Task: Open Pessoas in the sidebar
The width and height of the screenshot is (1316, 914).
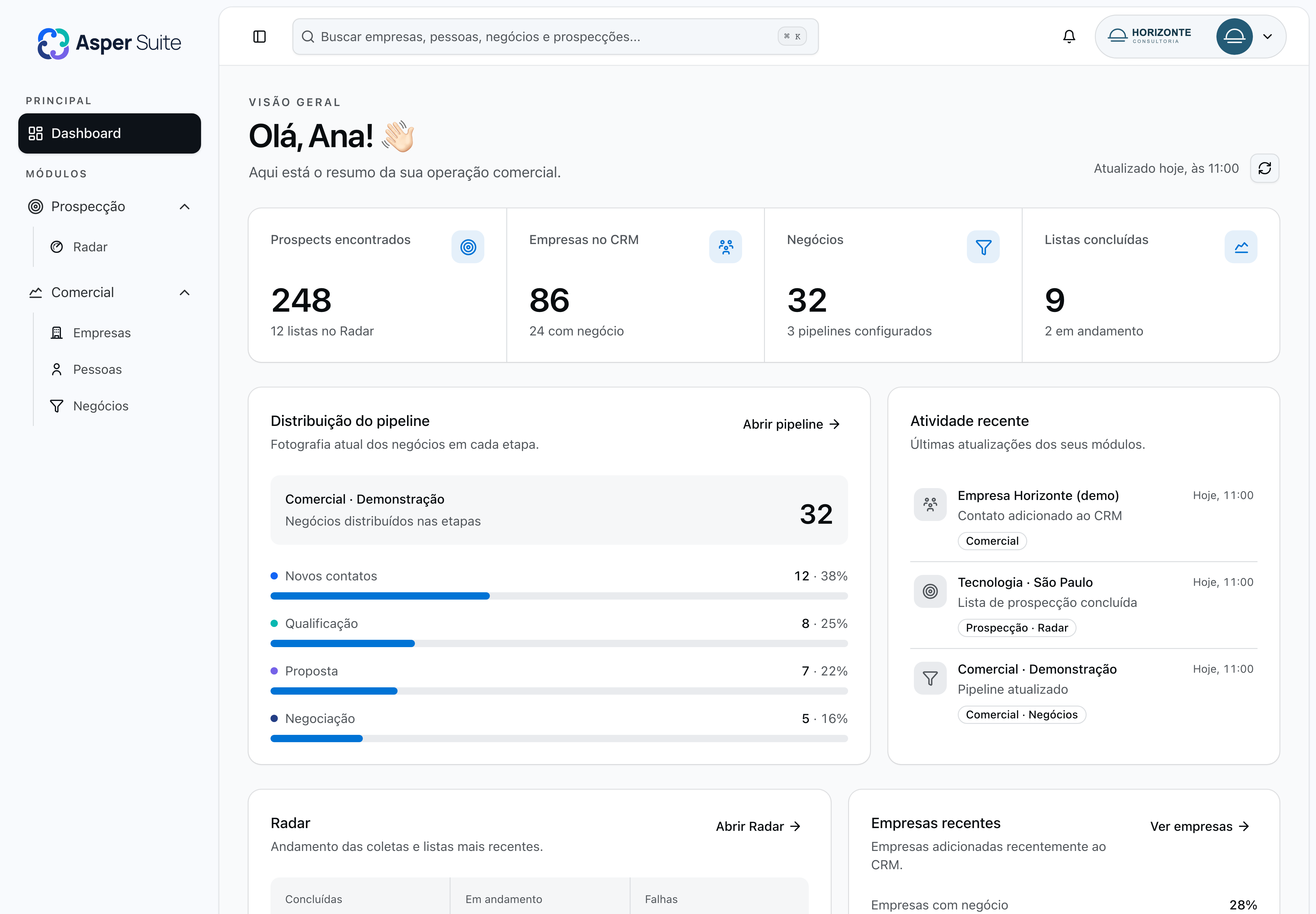Action: tap(97, 369)
